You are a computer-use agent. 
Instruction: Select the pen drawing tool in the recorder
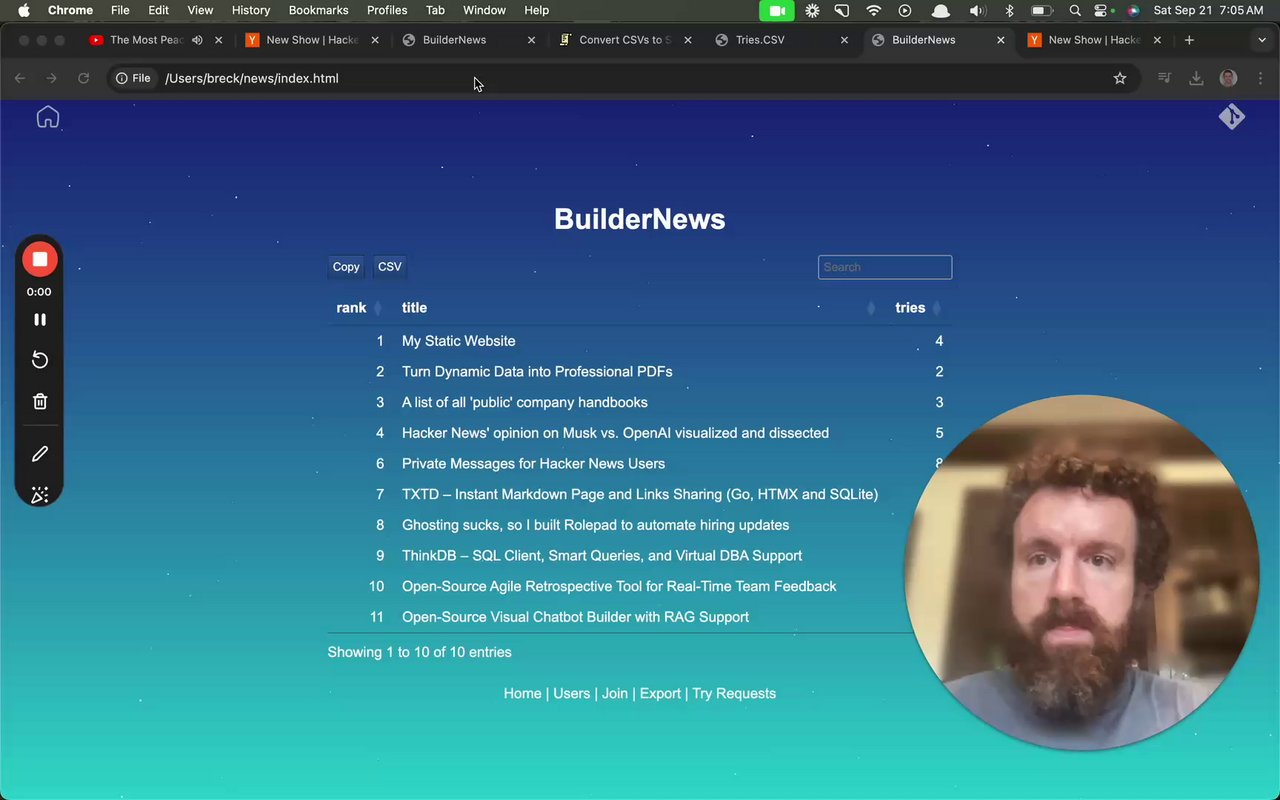[x=40, y=454]
